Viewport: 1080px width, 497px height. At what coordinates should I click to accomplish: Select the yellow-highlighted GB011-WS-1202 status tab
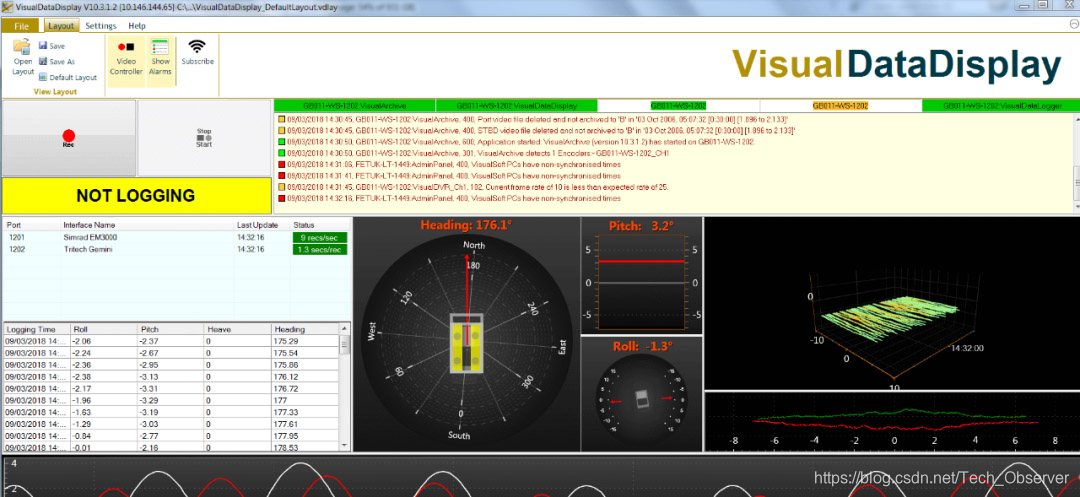840,106
